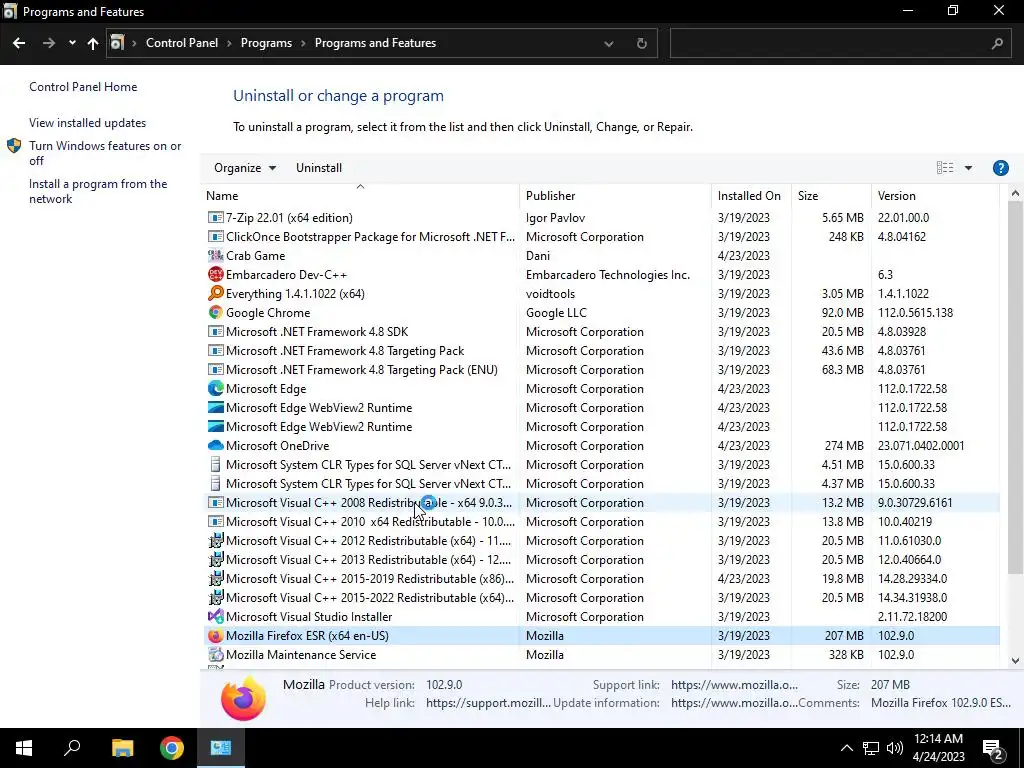Click Programs and Features breadcrumb
1024x768 pixels.
[375, 43]
